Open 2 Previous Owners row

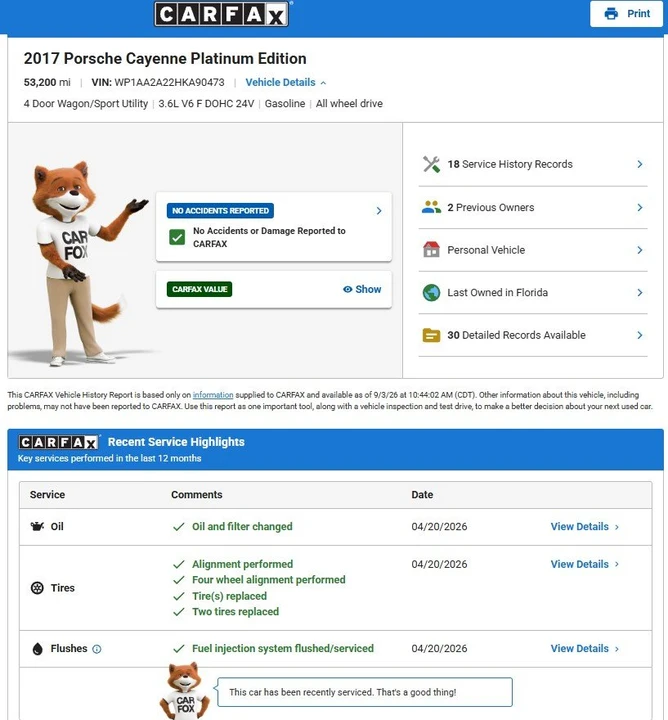pyautogui.click(x=533, y=208)
